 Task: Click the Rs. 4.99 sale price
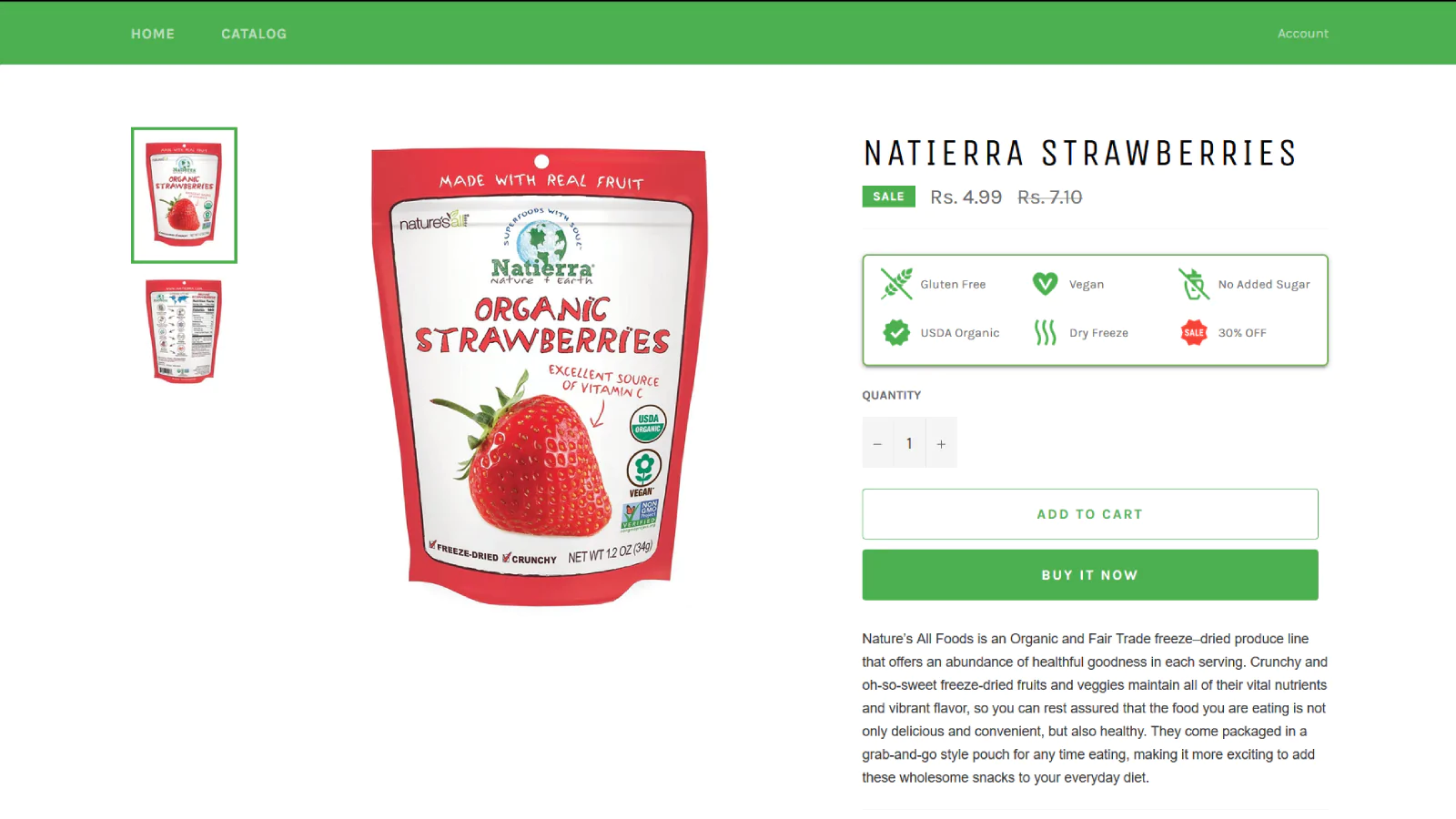coord(966,197)
